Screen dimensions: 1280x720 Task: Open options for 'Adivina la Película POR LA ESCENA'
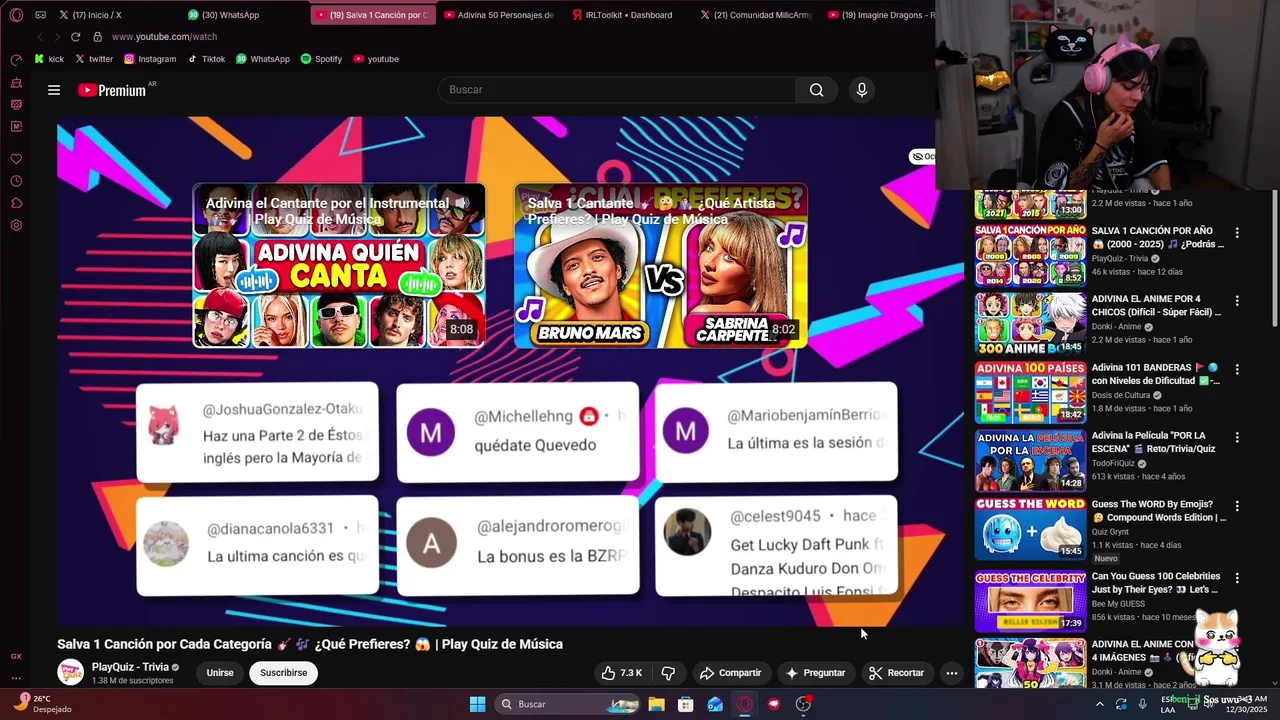click(1237, 437)
